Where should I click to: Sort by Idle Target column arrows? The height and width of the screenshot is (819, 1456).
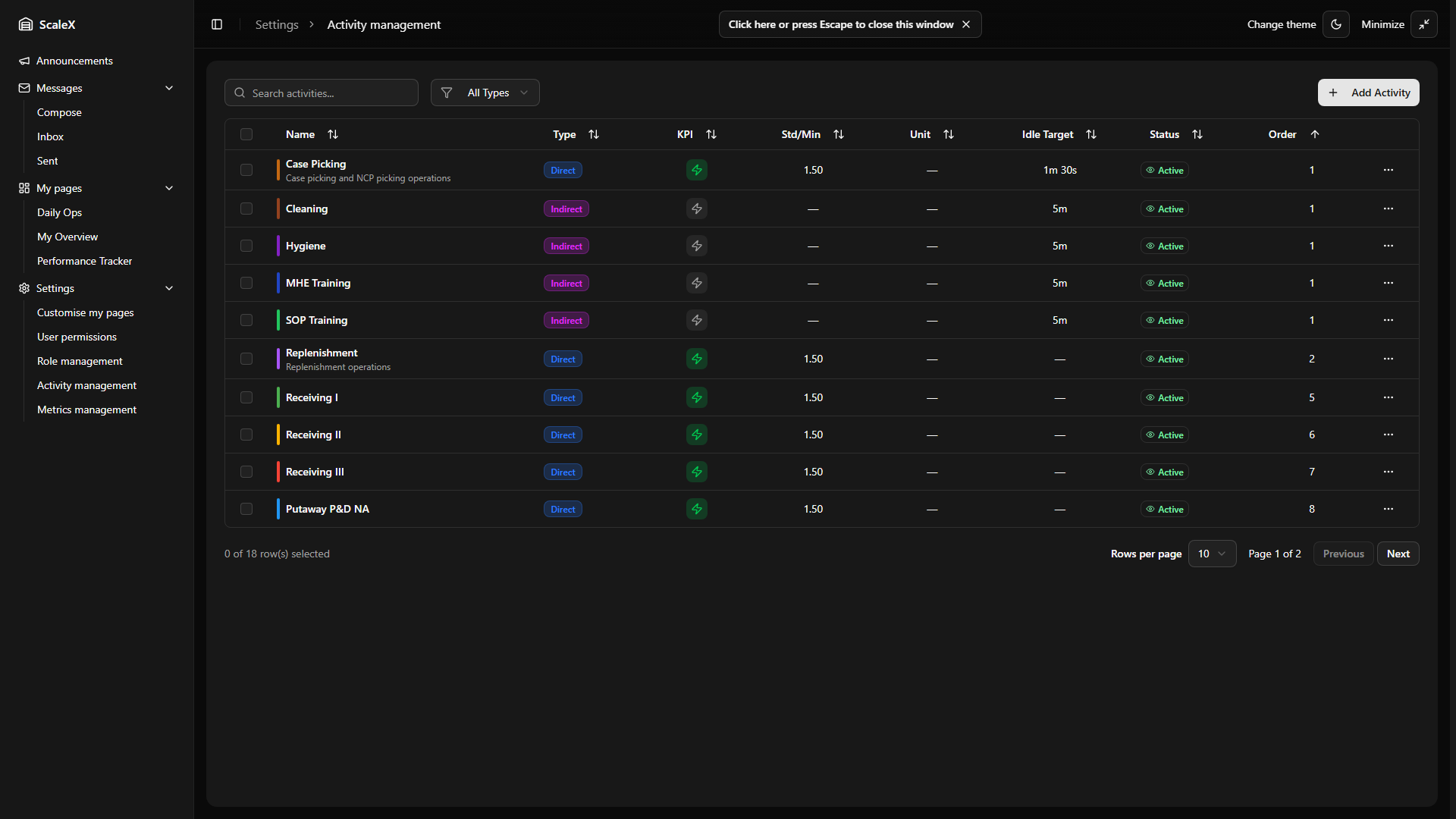1091,134
